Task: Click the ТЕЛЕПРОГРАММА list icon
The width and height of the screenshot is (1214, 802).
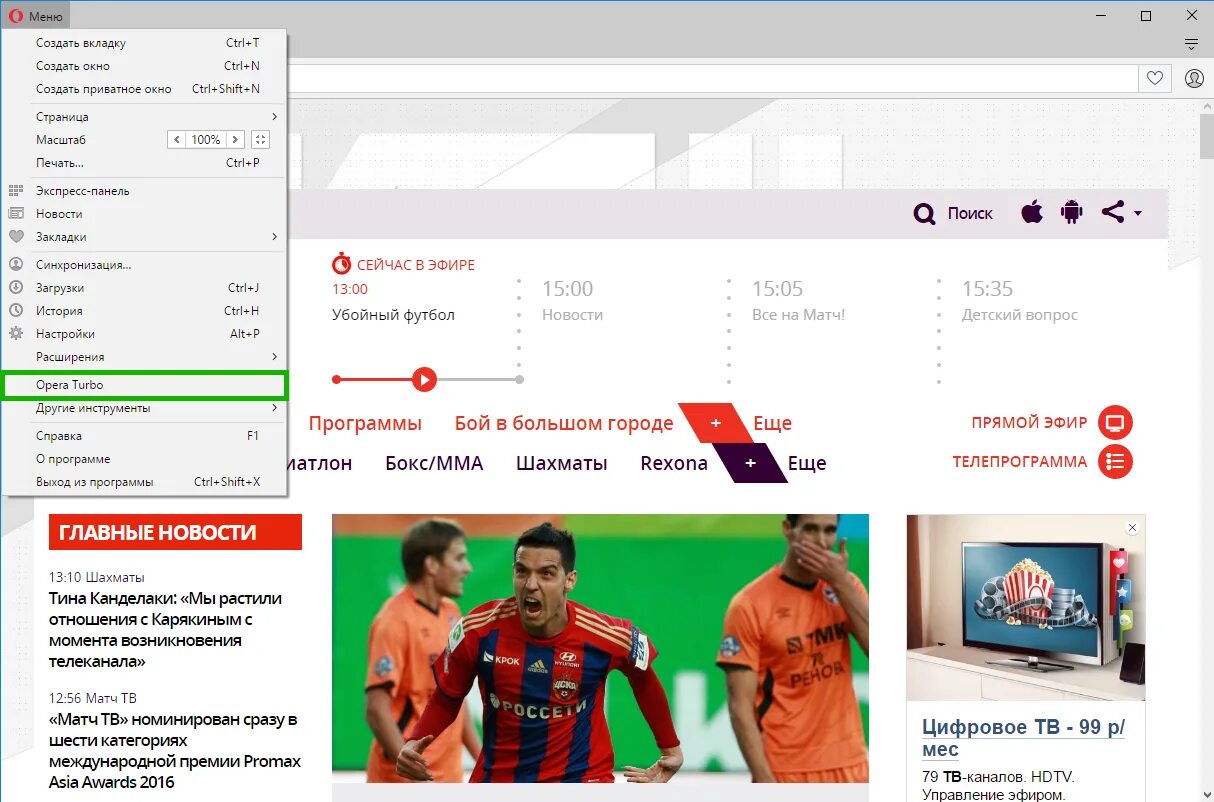Action: pyautogui.click(x=1115, y=462)
